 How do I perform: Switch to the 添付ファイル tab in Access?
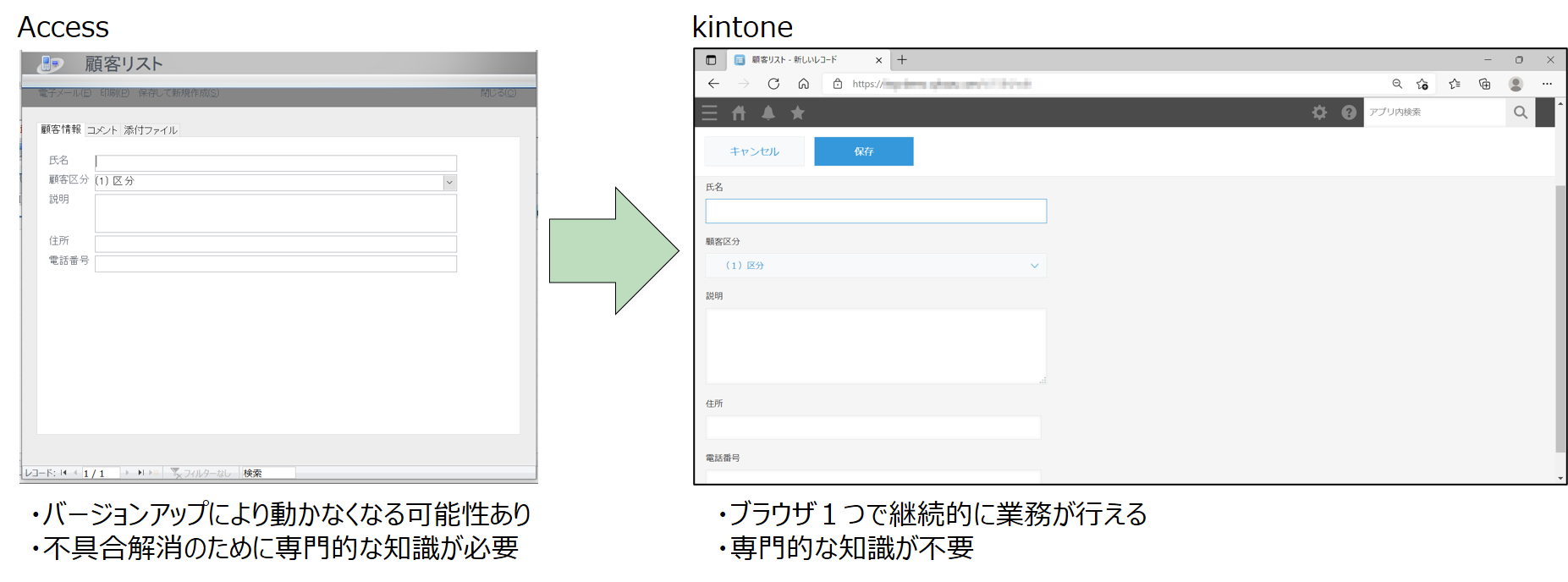[151, 130]
